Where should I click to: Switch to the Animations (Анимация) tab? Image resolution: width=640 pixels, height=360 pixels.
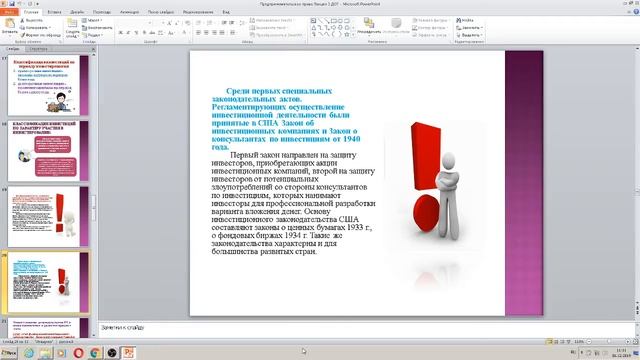click(129, 12)
